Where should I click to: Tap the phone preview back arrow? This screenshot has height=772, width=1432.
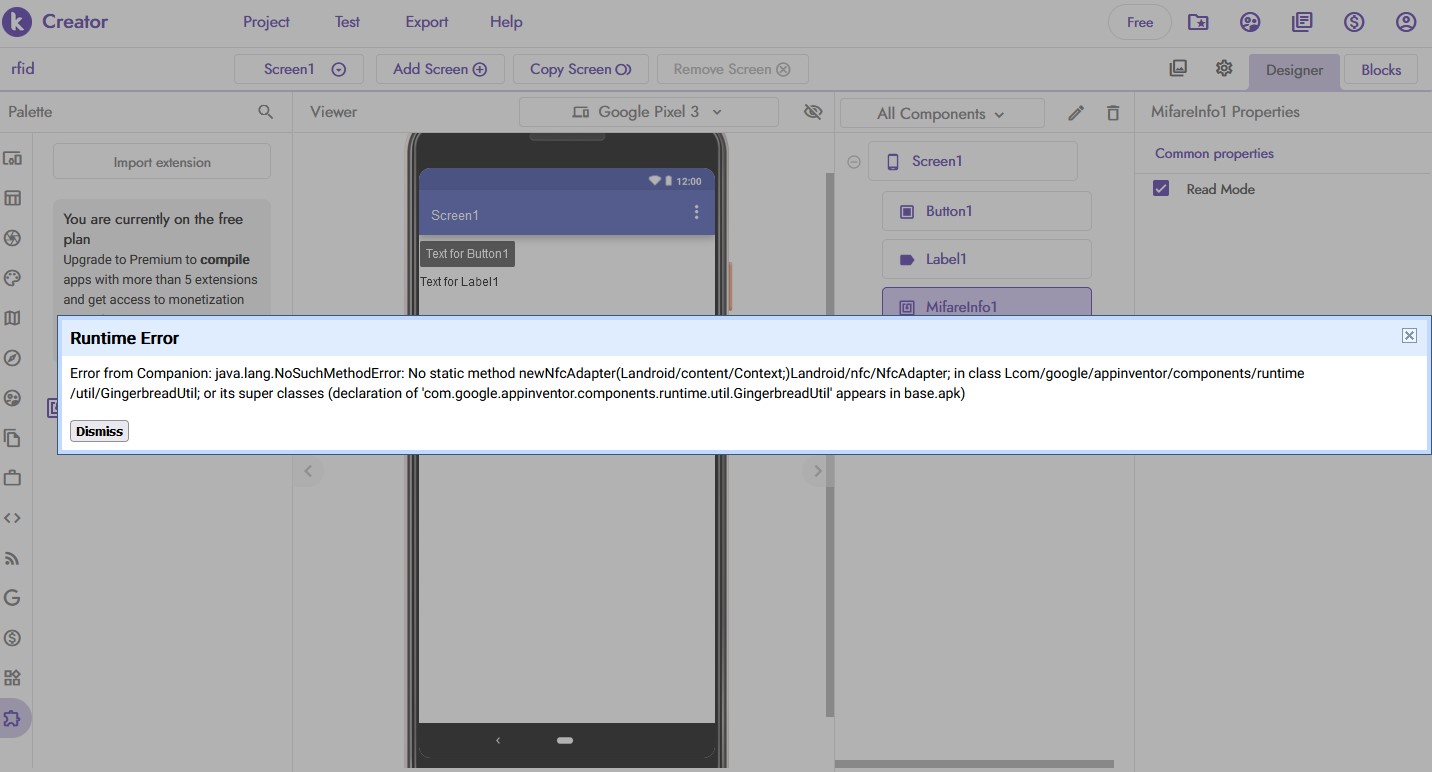pos(498,740)
